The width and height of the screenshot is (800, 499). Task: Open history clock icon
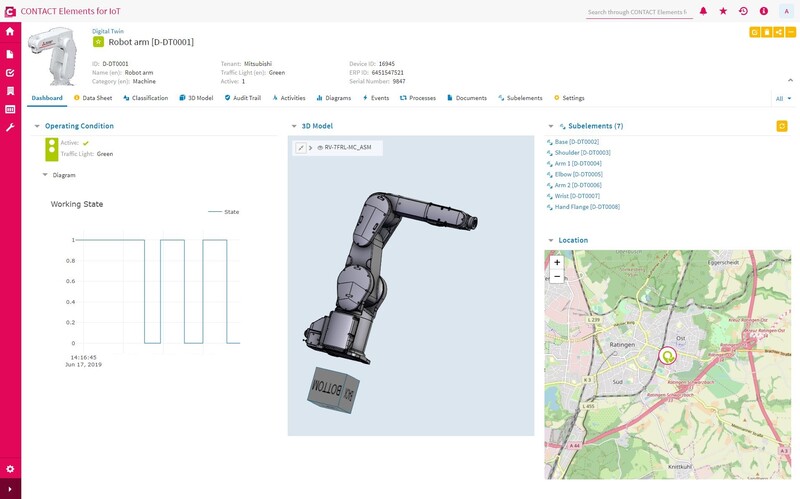(743, 11)
